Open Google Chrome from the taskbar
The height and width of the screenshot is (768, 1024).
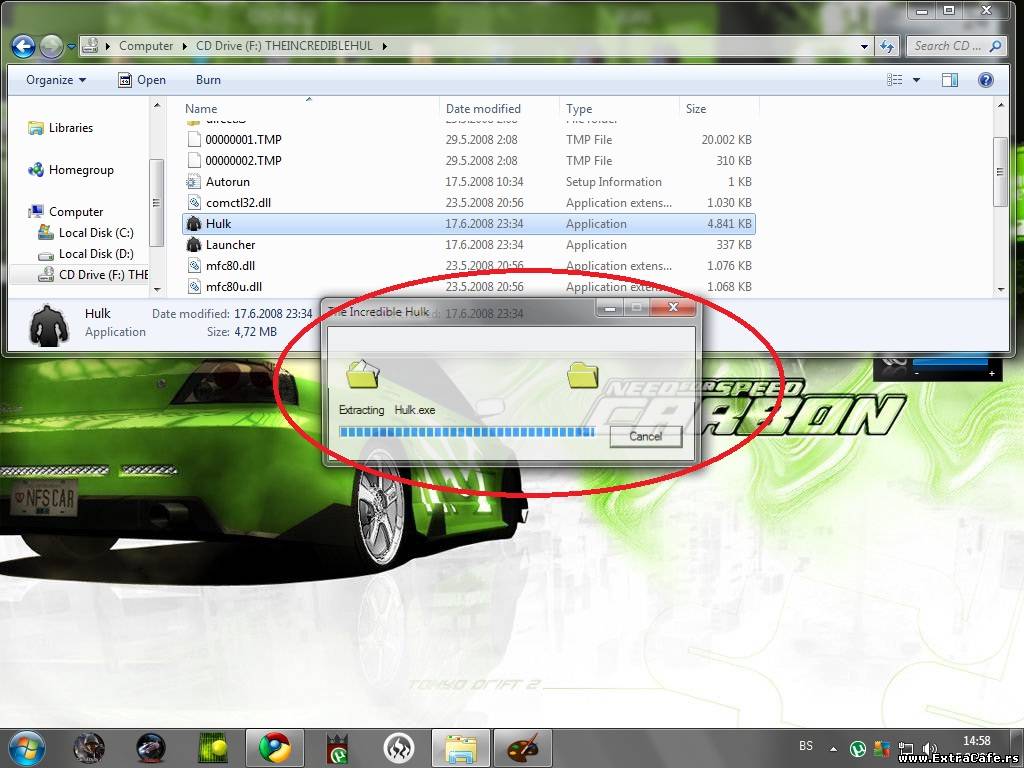point(275,748)
